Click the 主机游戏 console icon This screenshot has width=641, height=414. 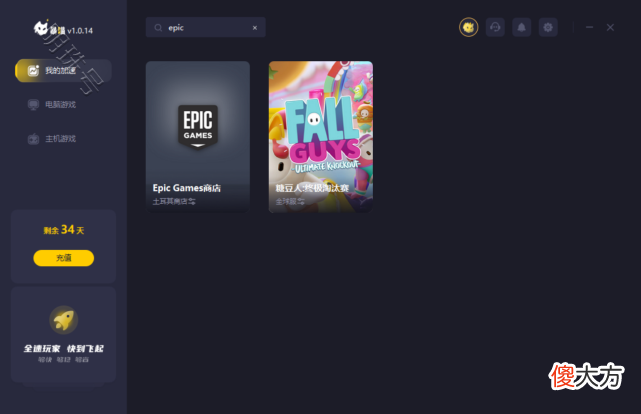coord(33,139)
